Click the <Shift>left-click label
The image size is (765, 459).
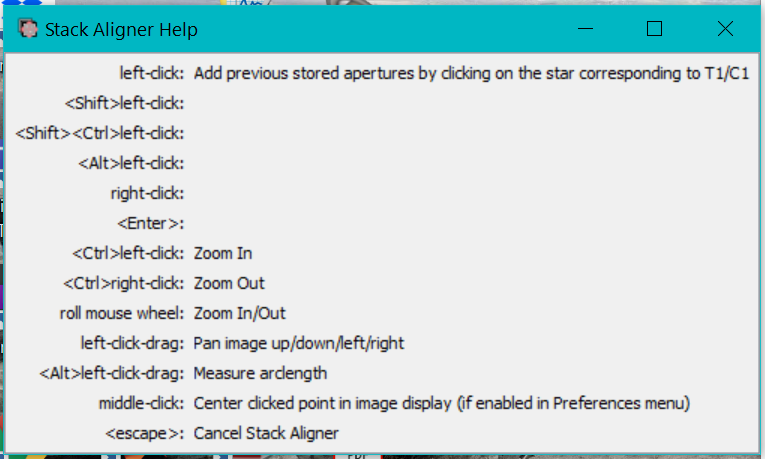[125, 103]
